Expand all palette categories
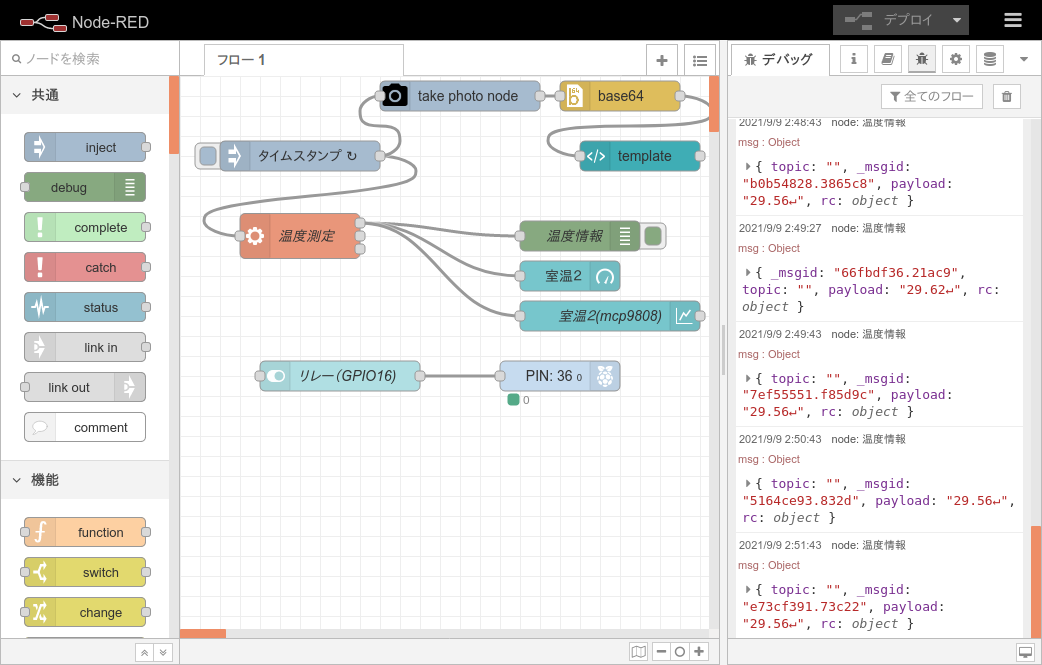Image resolution: width=1042 pixels, height=665 pixels. (163, 652)
